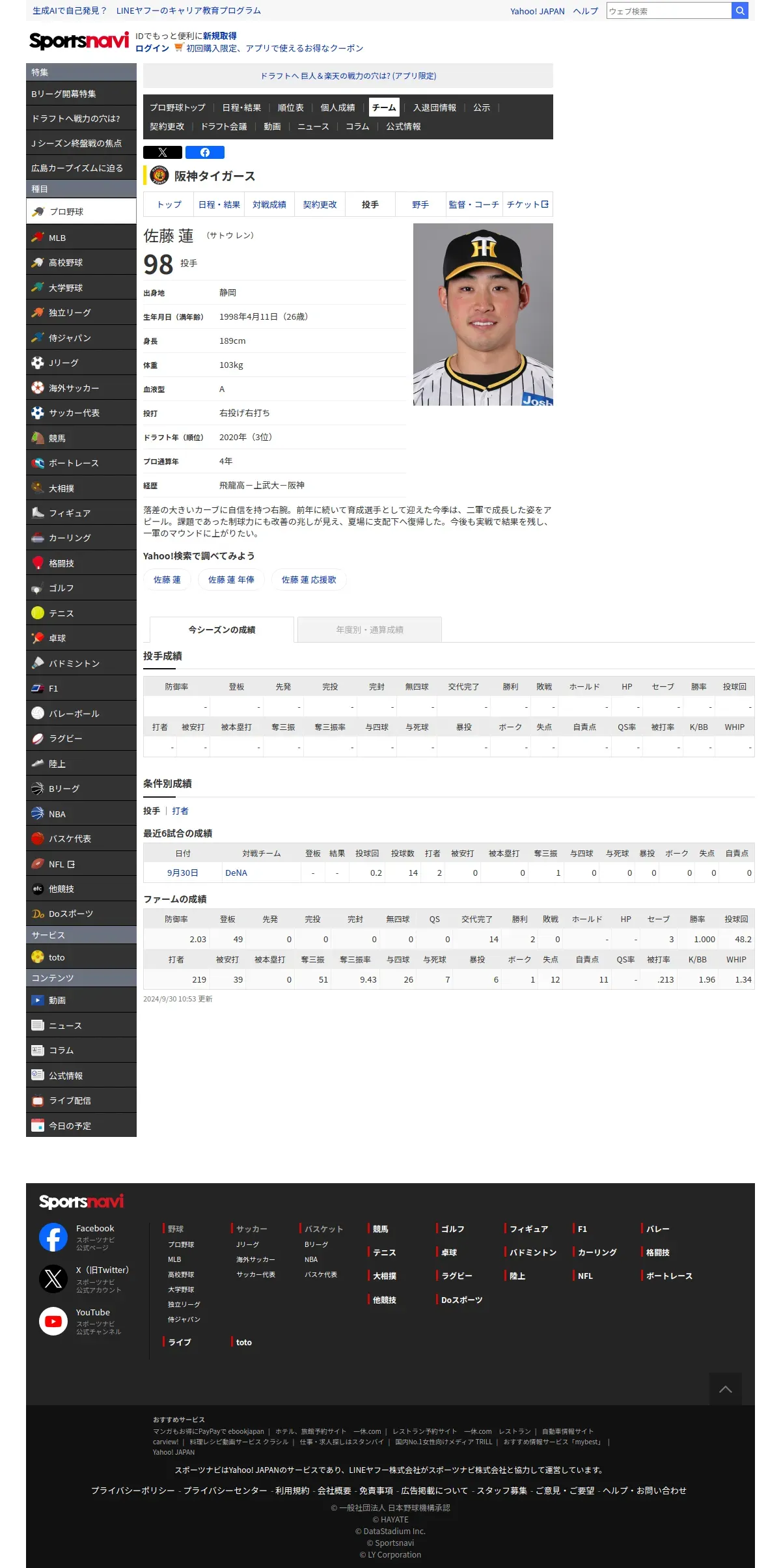
Task: Open footer YouTube circle icon
Action: point(53,1321)
